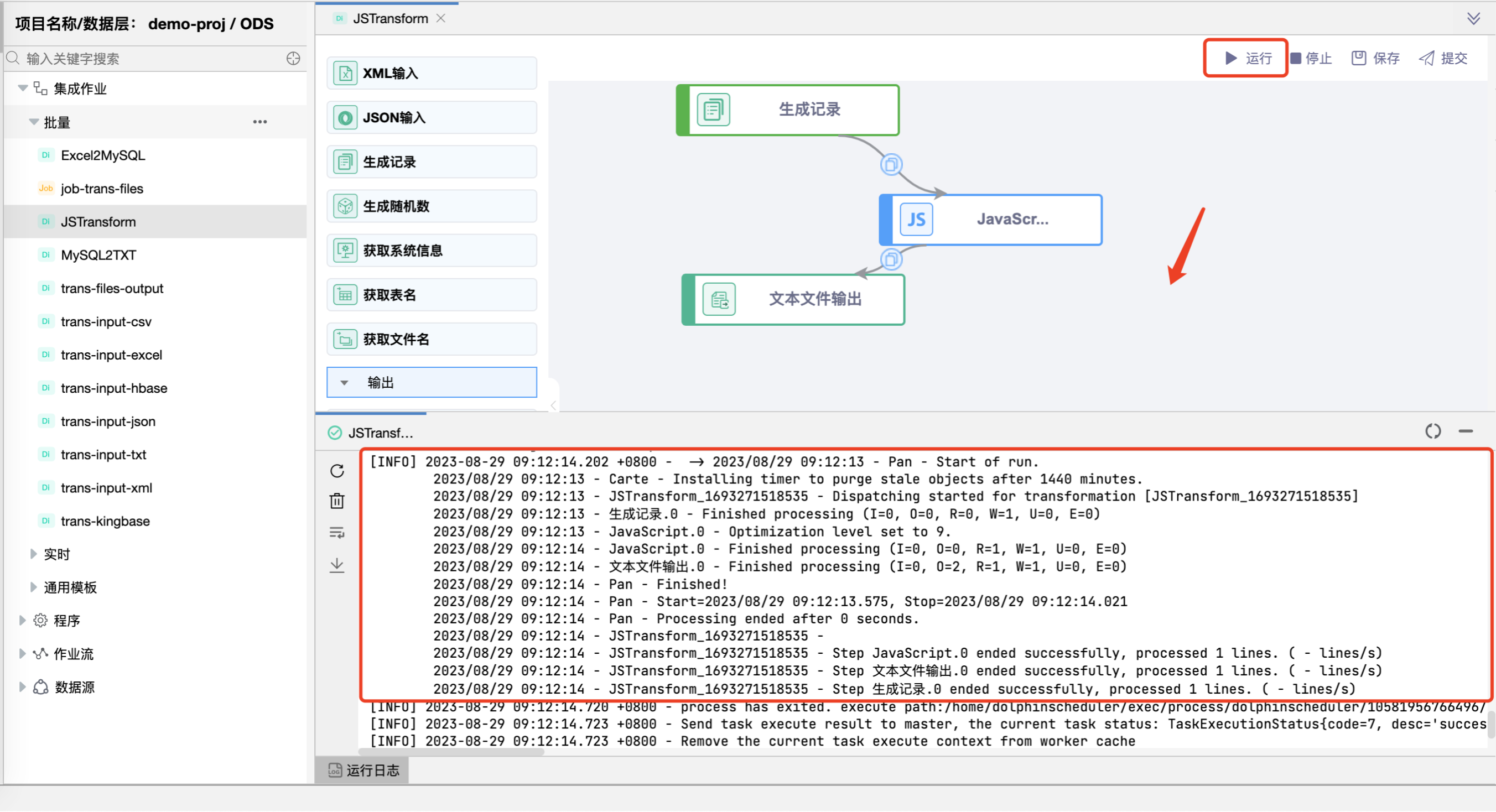The width and height of the screenshot is (1496, 812).
Task: Click circular reload icon at log header
Action: (x=1433, y=431)
